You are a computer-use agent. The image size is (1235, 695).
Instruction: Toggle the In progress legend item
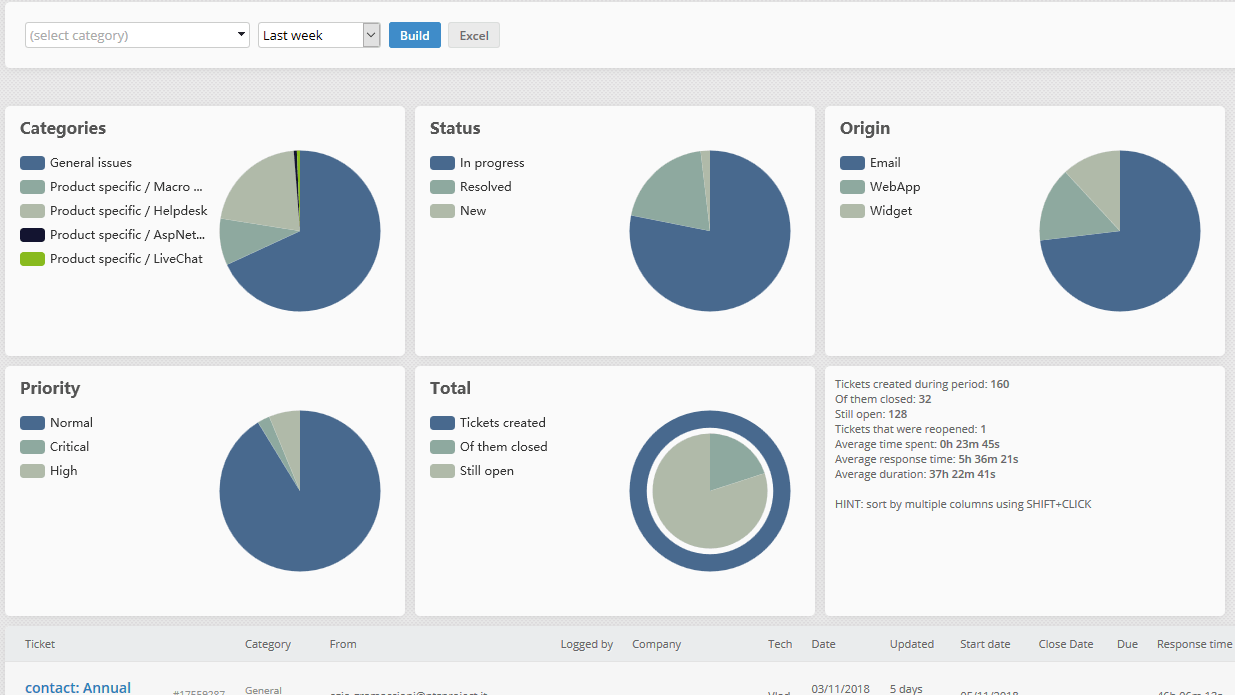pyautogui.click(x=491, y=163)
